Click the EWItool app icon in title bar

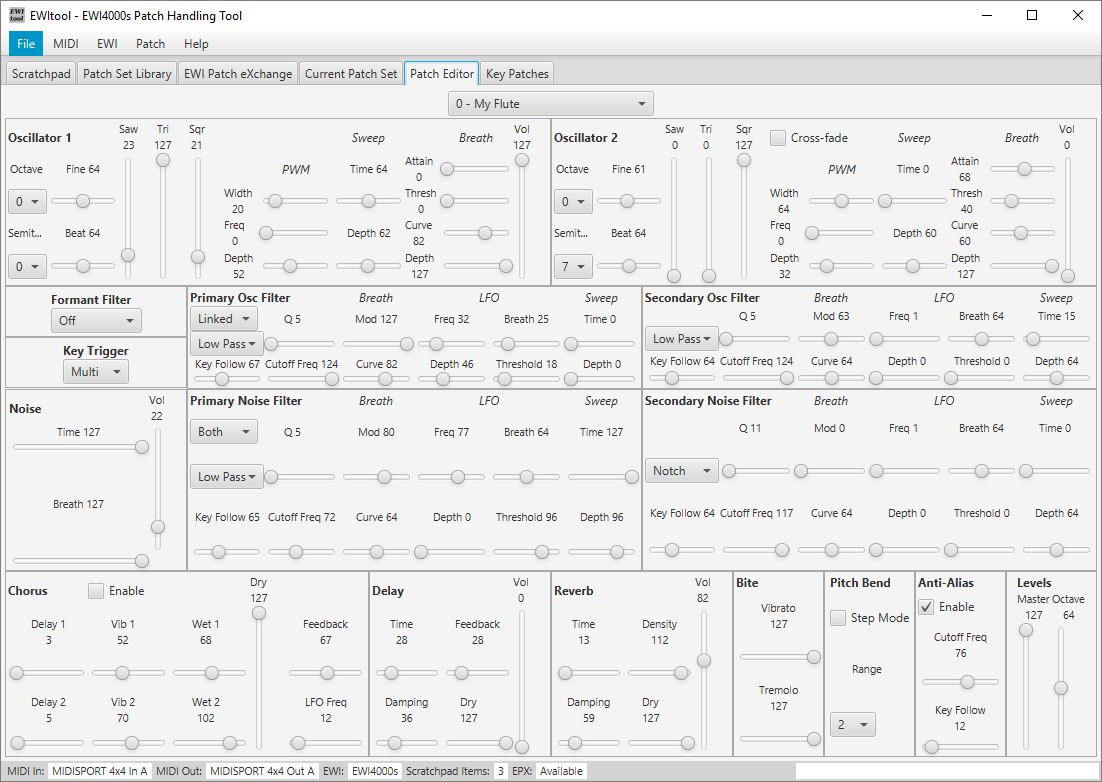point(17,16)
